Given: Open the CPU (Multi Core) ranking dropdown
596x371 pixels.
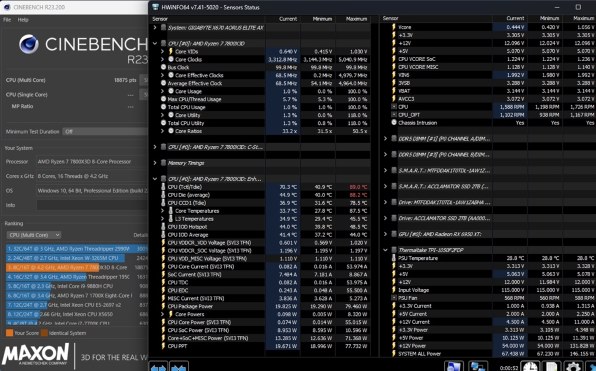Looking at the screenshot, I should (x=34, y=235).
